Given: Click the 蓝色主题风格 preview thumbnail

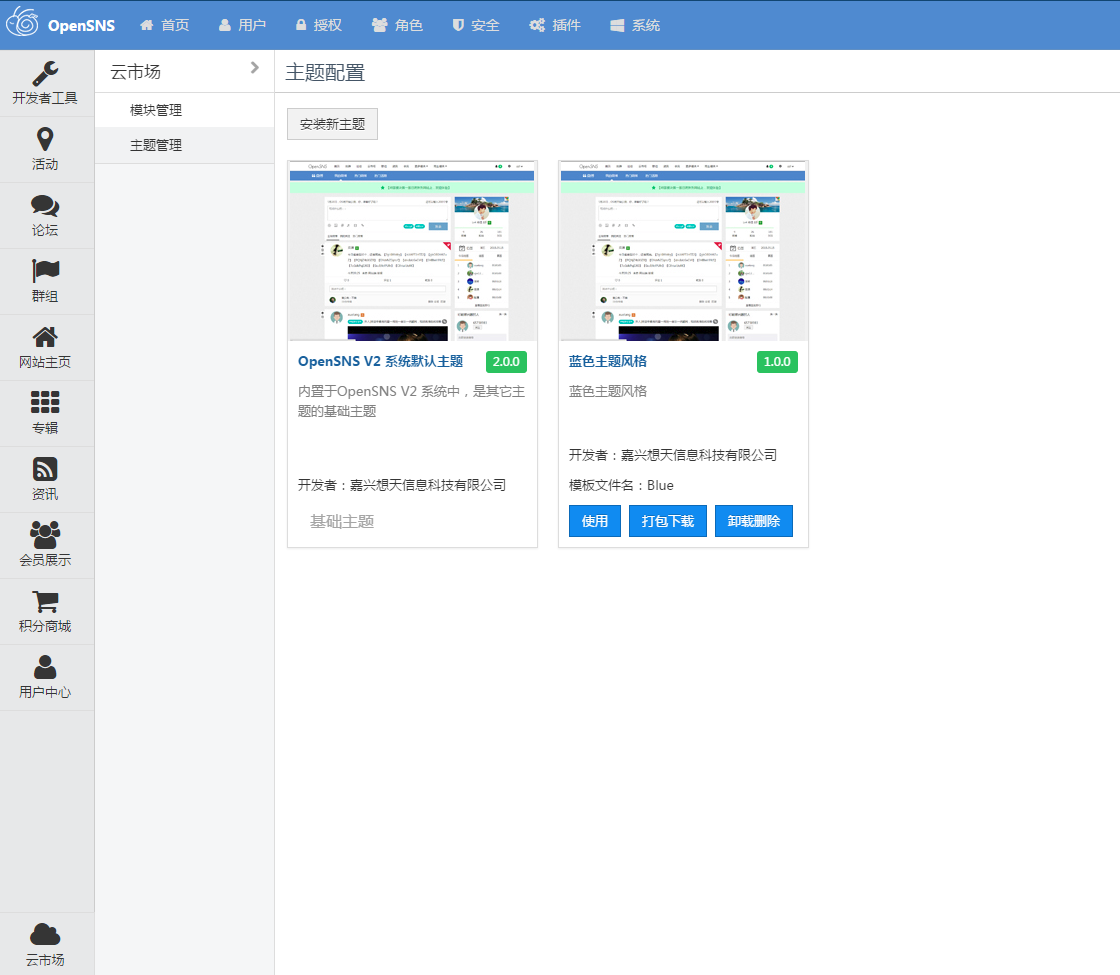Looking at the screenshot, I should coord(684,251).
